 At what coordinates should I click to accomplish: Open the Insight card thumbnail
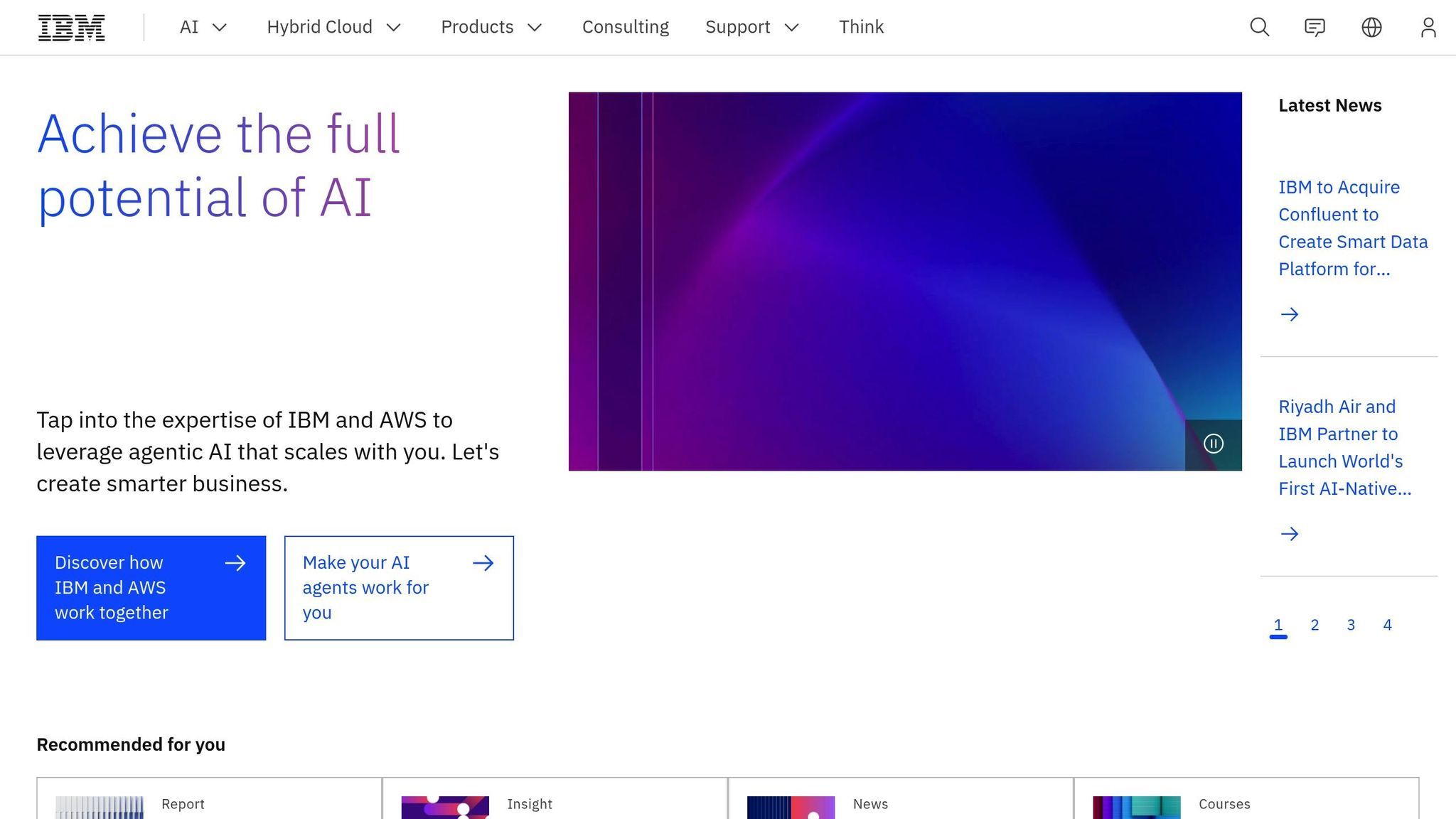click(x=445, y=808)
